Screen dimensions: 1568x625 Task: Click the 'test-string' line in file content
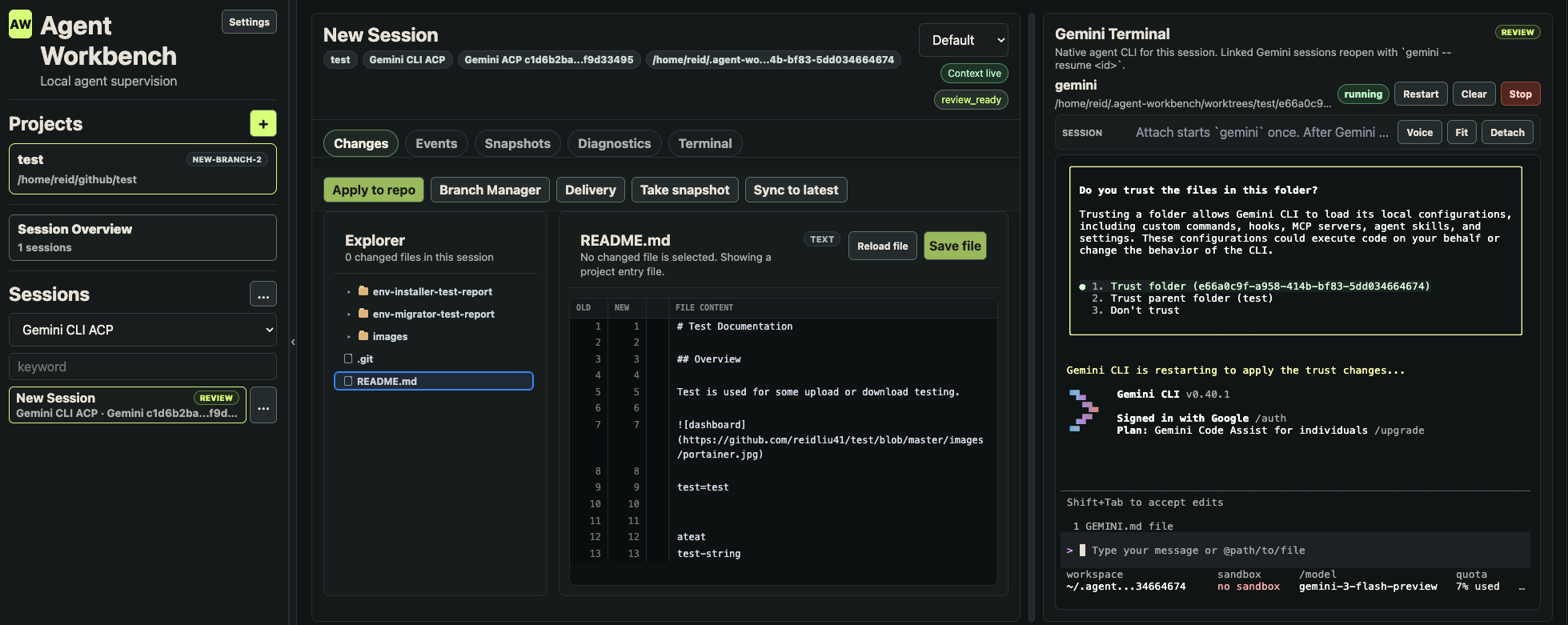[708, 554]
